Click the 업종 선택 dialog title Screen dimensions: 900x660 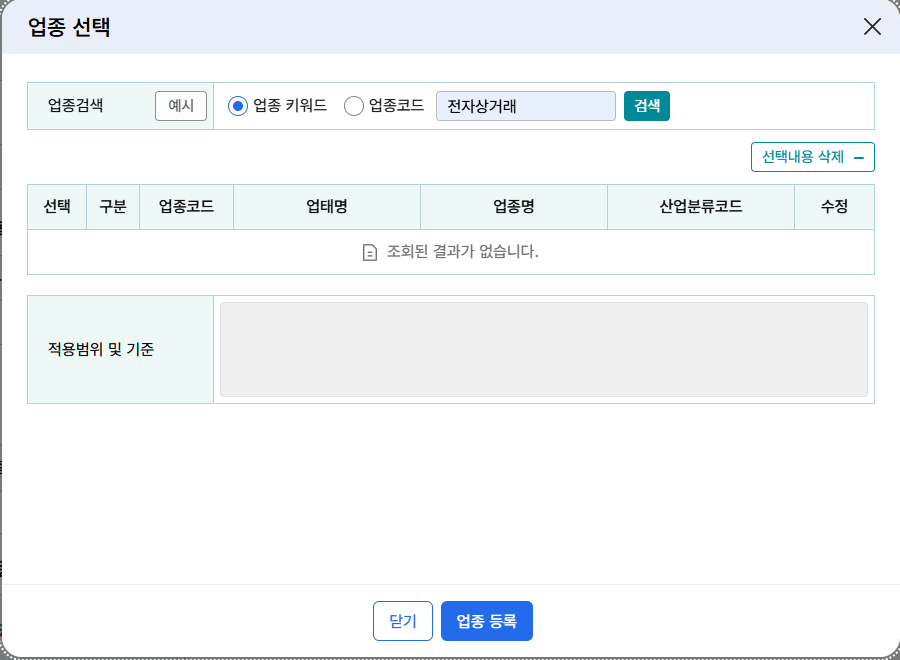[x=69, y=27]
